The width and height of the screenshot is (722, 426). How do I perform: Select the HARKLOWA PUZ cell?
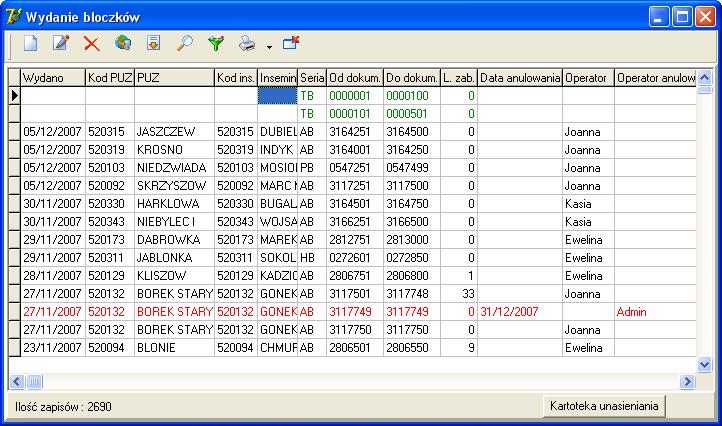175,204
